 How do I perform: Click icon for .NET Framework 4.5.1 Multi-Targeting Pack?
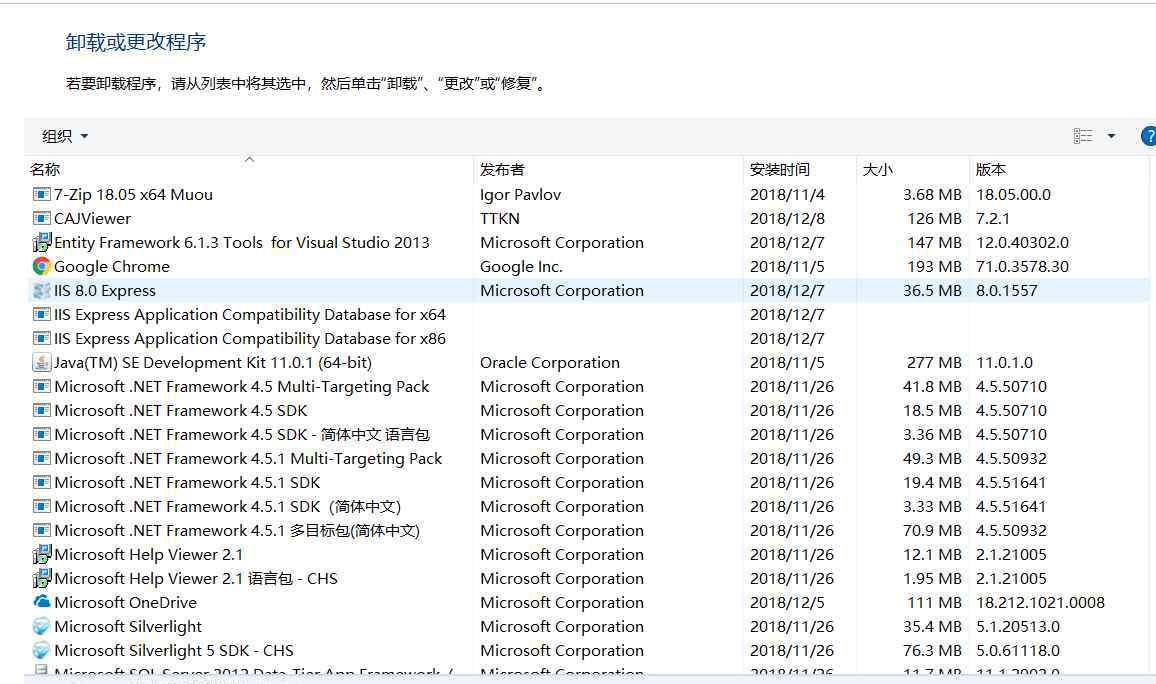pos(42,458)
